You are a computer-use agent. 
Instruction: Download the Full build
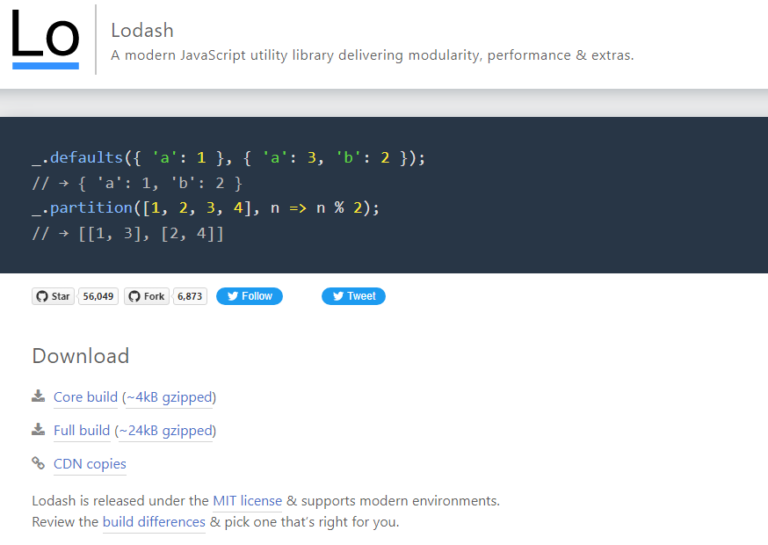pos(81,430)
